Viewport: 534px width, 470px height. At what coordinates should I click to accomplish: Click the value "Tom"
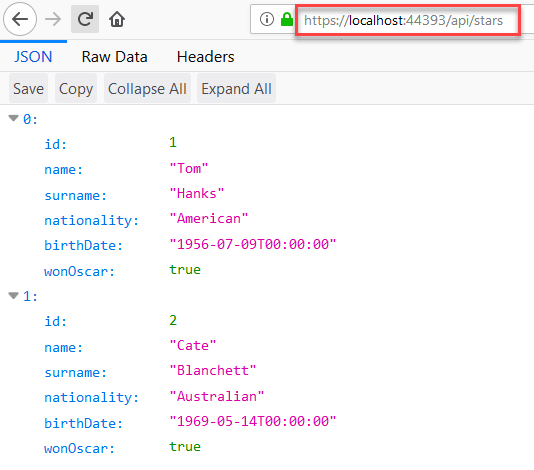[x=189, y=168]
